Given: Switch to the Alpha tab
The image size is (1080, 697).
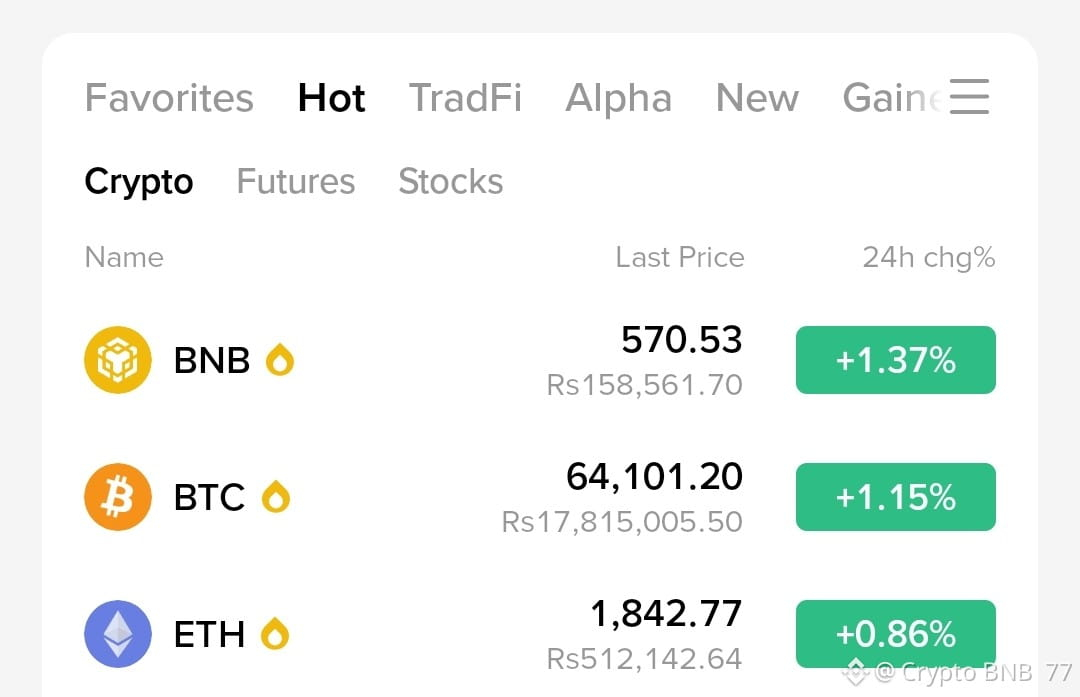Looking at the screenshot, I should (619, 99).
